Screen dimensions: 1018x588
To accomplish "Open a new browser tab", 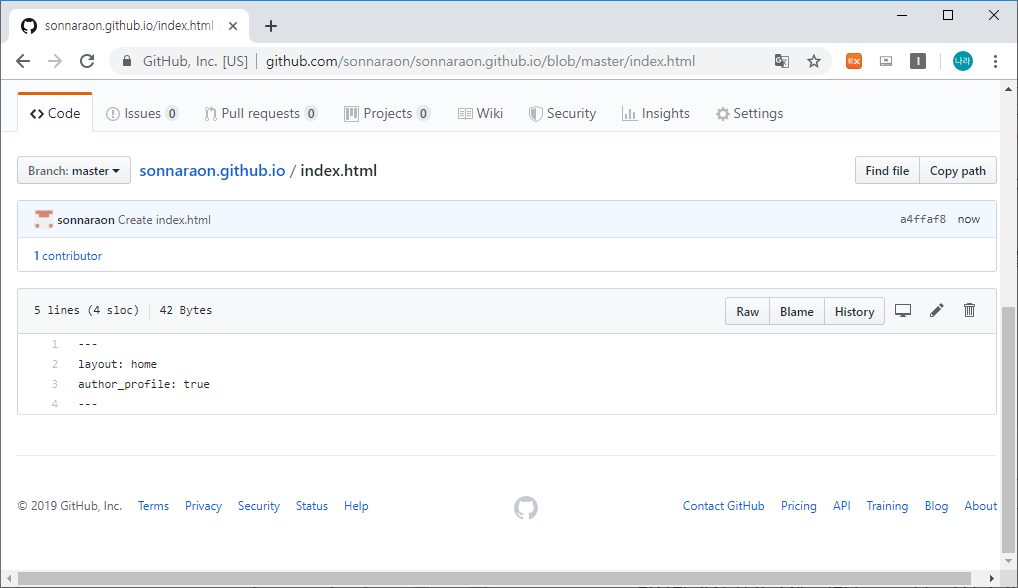I will point(271,26).
